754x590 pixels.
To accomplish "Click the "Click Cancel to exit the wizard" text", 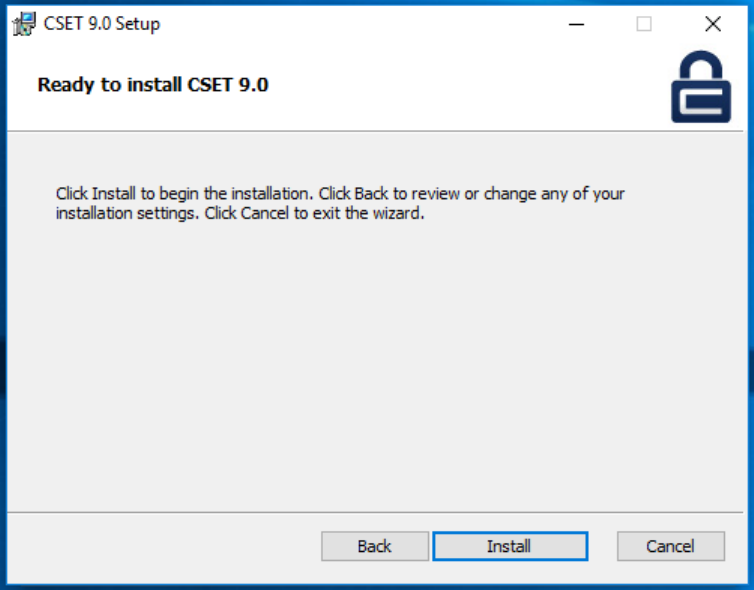I will (315, 214).
